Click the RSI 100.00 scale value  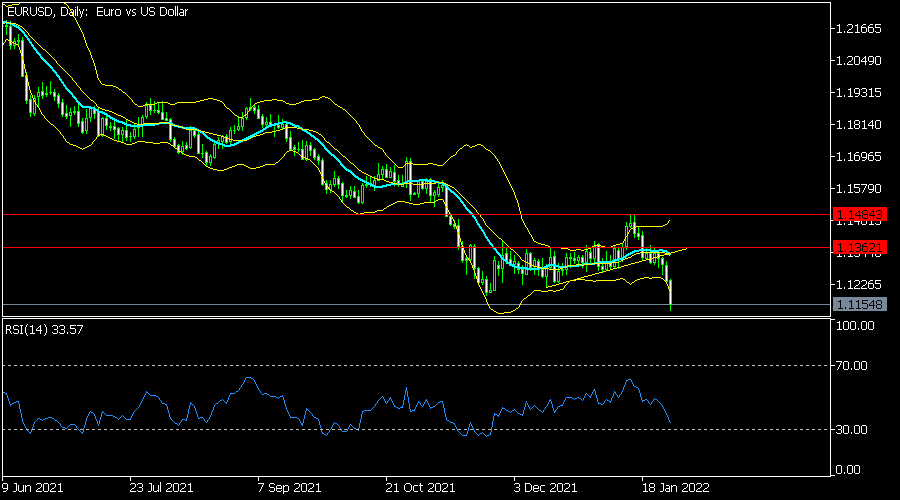pos(855,325)
